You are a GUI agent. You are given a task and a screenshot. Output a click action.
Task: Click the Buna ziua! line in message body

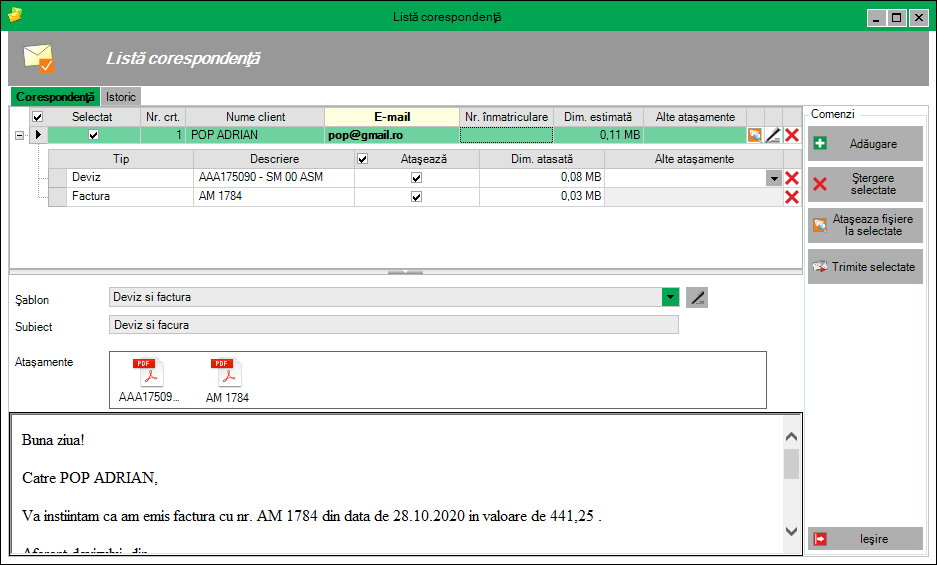point(53,440)
